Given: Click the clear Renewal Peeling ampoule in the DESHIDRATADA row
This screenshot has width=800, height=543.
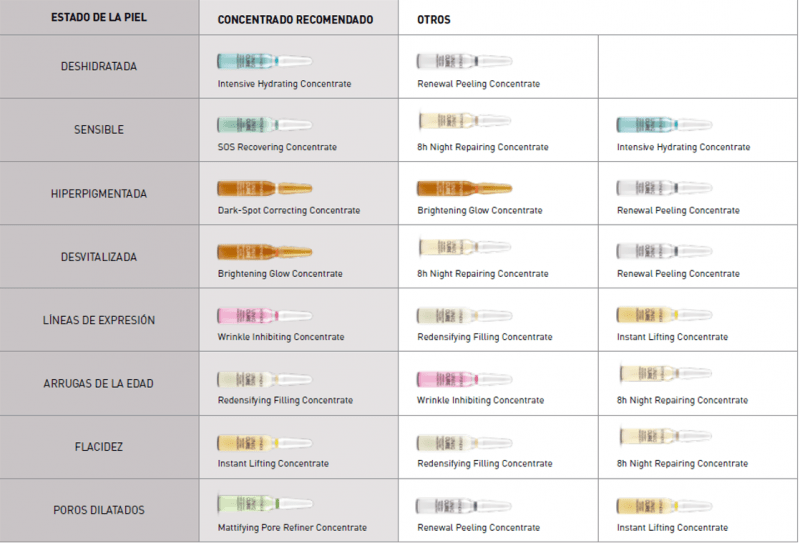Looking at the screenshot, I should point(464,61).
